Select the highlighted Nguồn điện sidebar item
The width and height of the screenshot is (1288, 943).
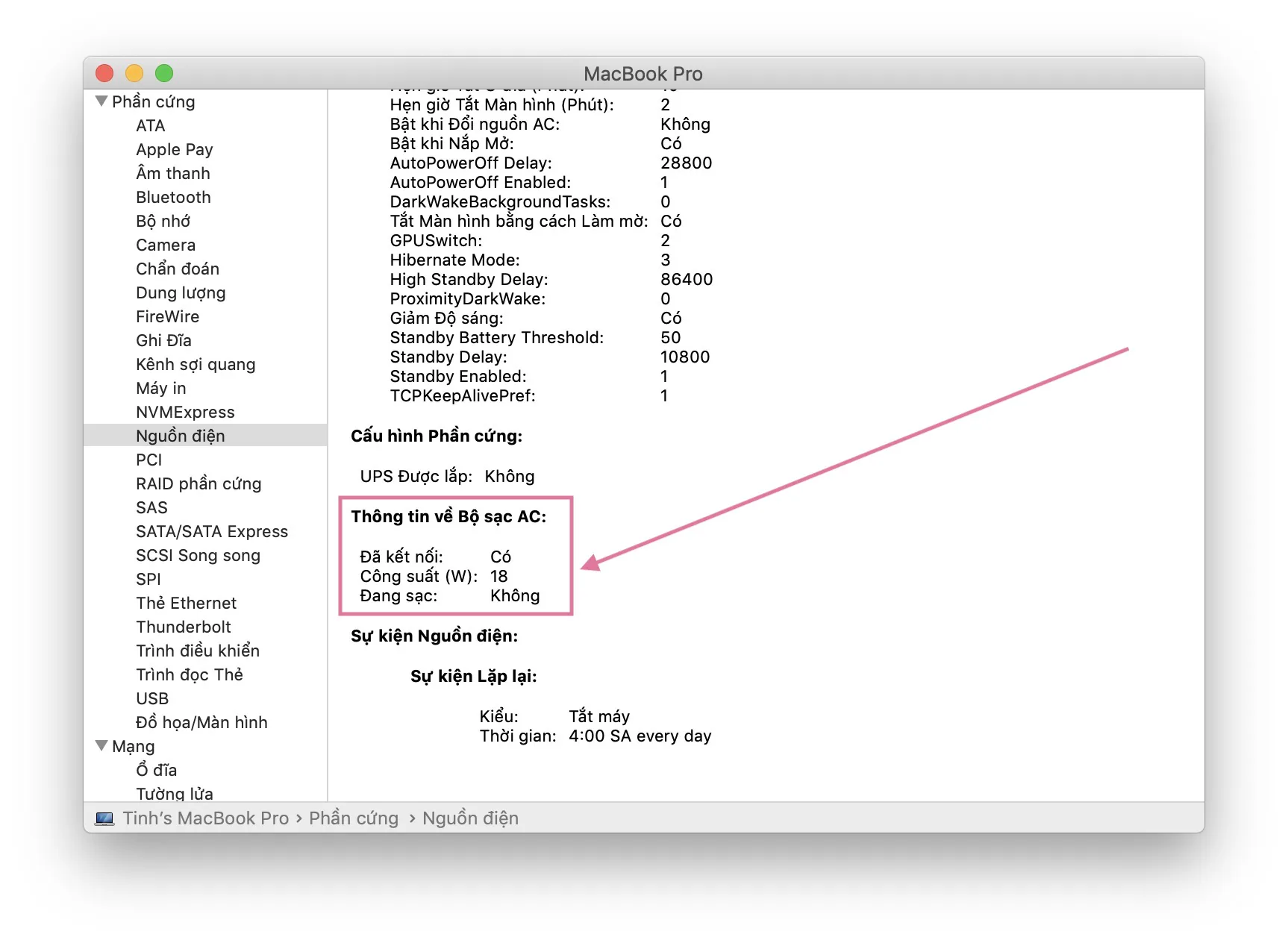click(x=205, y=435)
